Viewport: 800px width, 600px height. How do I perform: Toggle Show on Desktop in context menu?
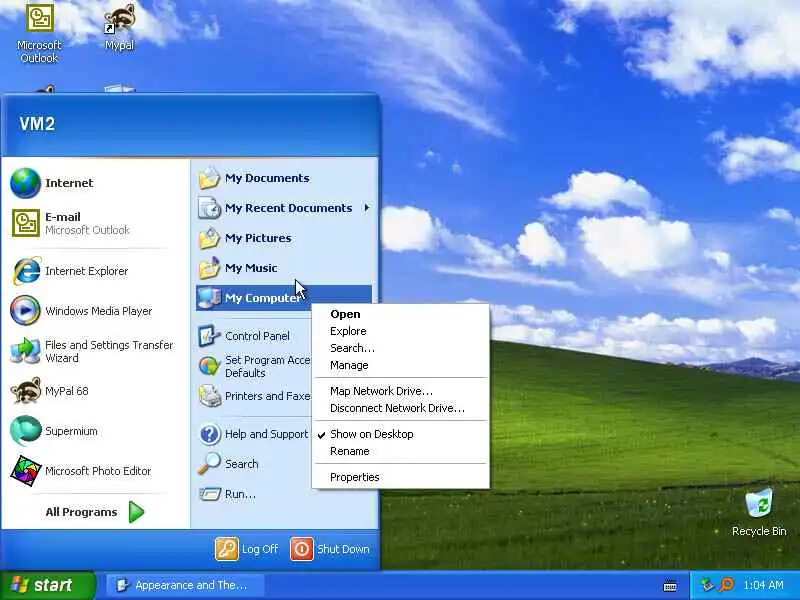[x=401, y=434]
